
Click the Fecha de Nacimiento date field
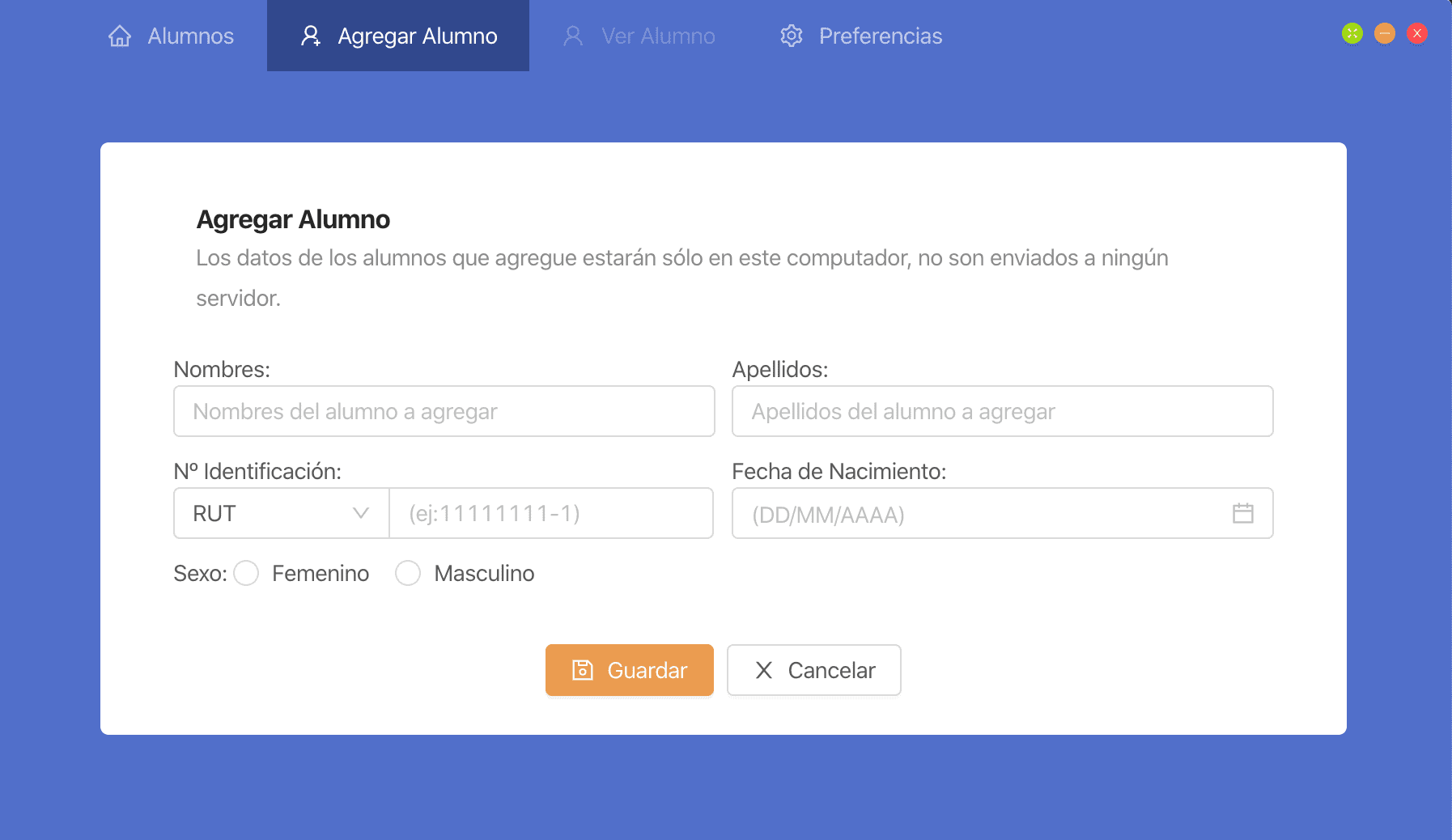(x=979, y=513)
